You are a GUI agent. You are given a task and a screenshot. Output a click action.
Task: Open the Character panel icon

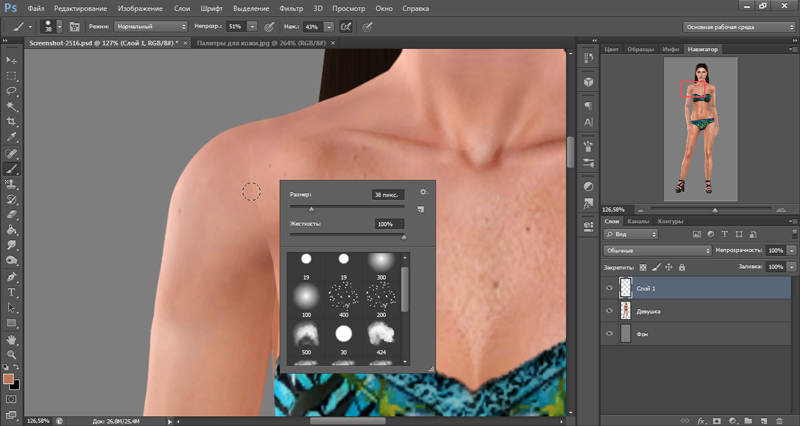click(x=588, y=122)
